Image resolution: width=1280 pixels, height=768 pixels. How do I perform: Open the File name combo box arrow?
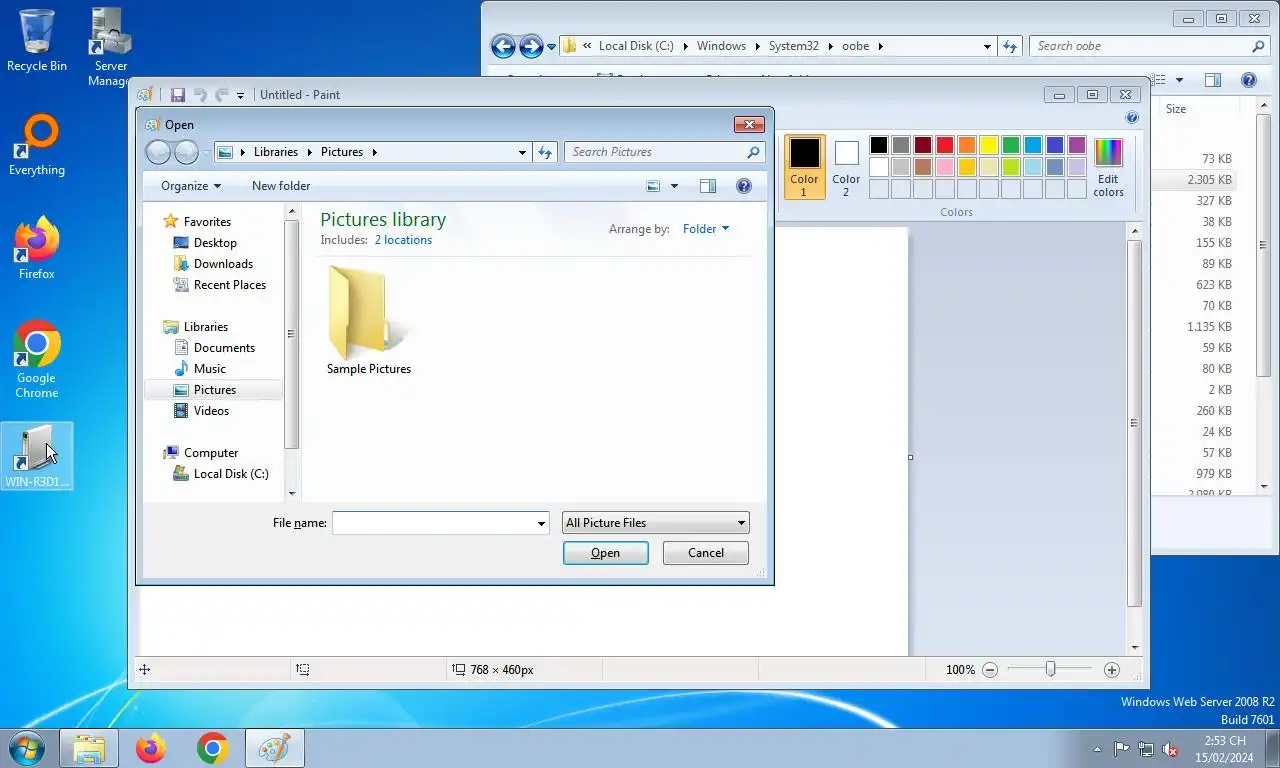pyautogui.click(x=542, y=523)
